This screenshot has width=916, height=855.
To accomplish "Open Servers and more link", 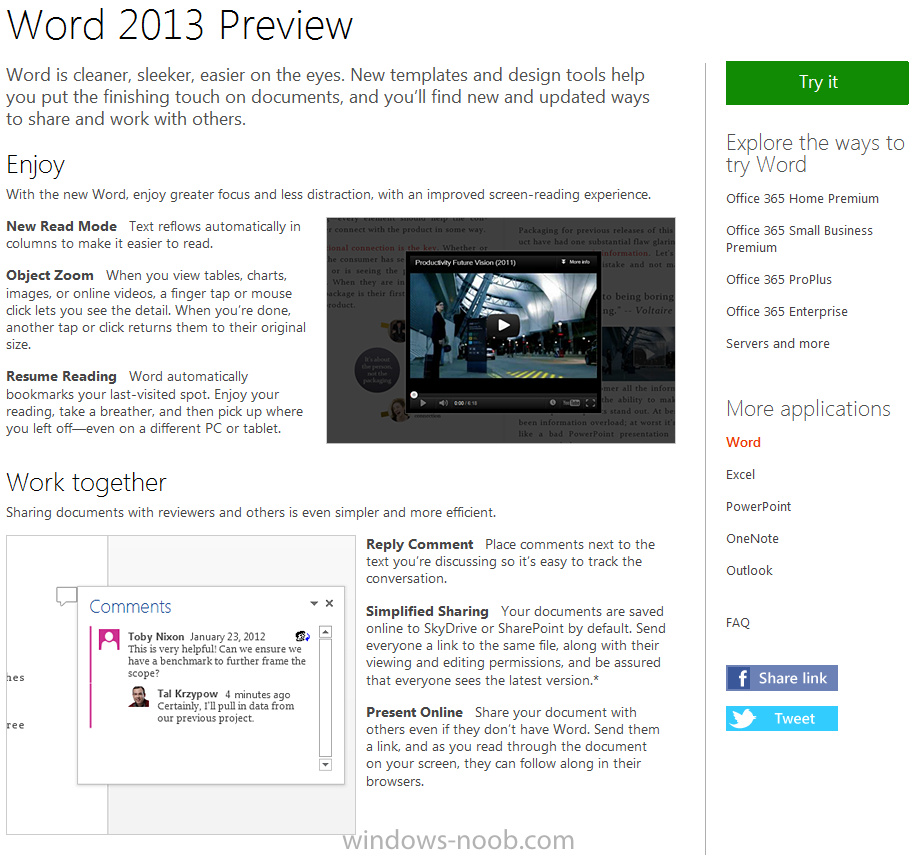I will pos(778,343).
